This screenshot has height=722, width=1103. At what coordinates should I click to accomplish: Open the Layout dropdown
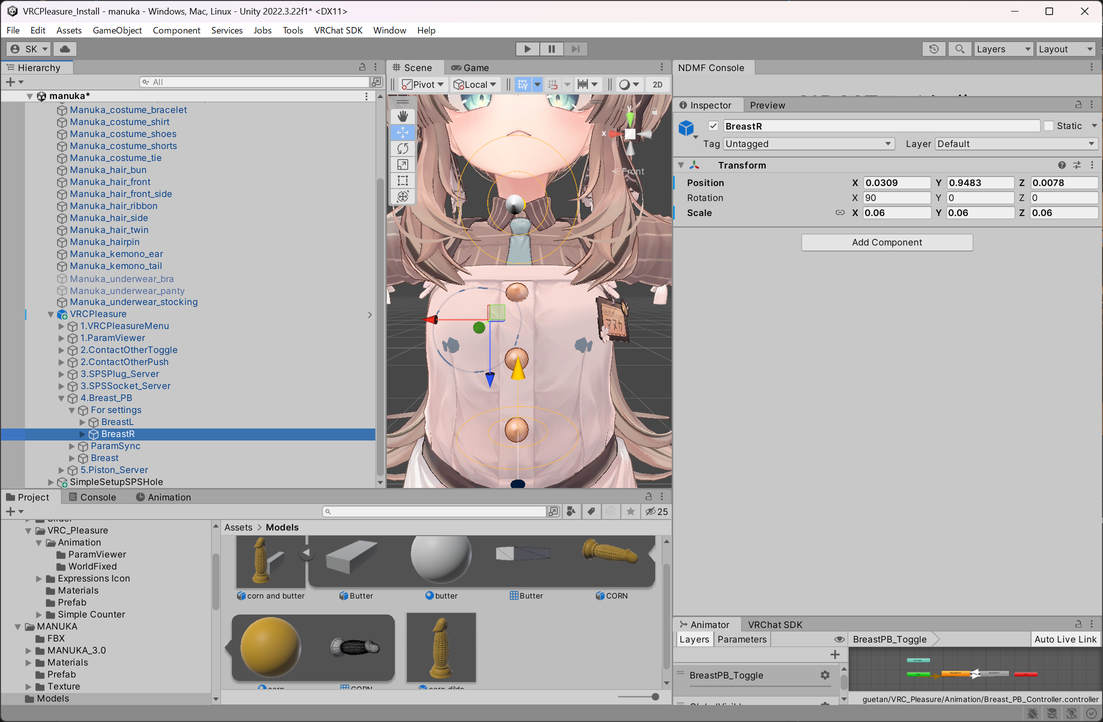point(1066,49)
